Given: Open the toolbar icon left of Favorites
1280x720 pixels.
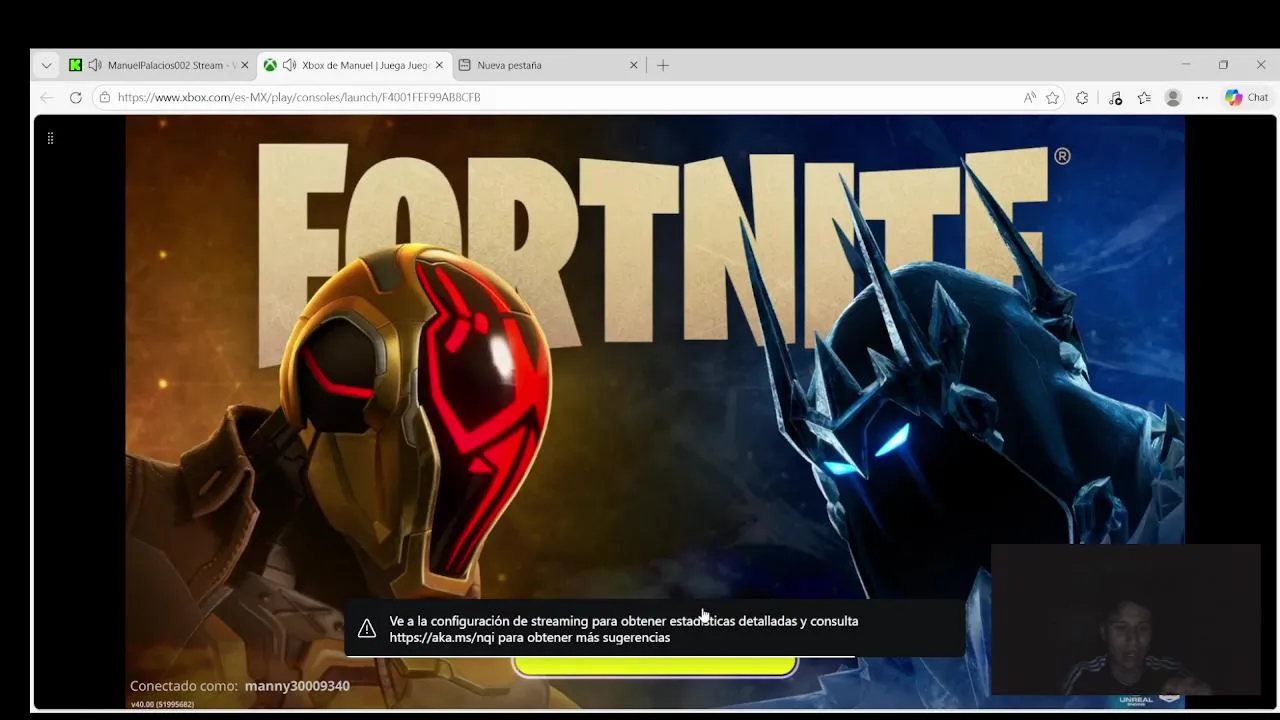Looking at the screenshot, I should point(1115,97).
